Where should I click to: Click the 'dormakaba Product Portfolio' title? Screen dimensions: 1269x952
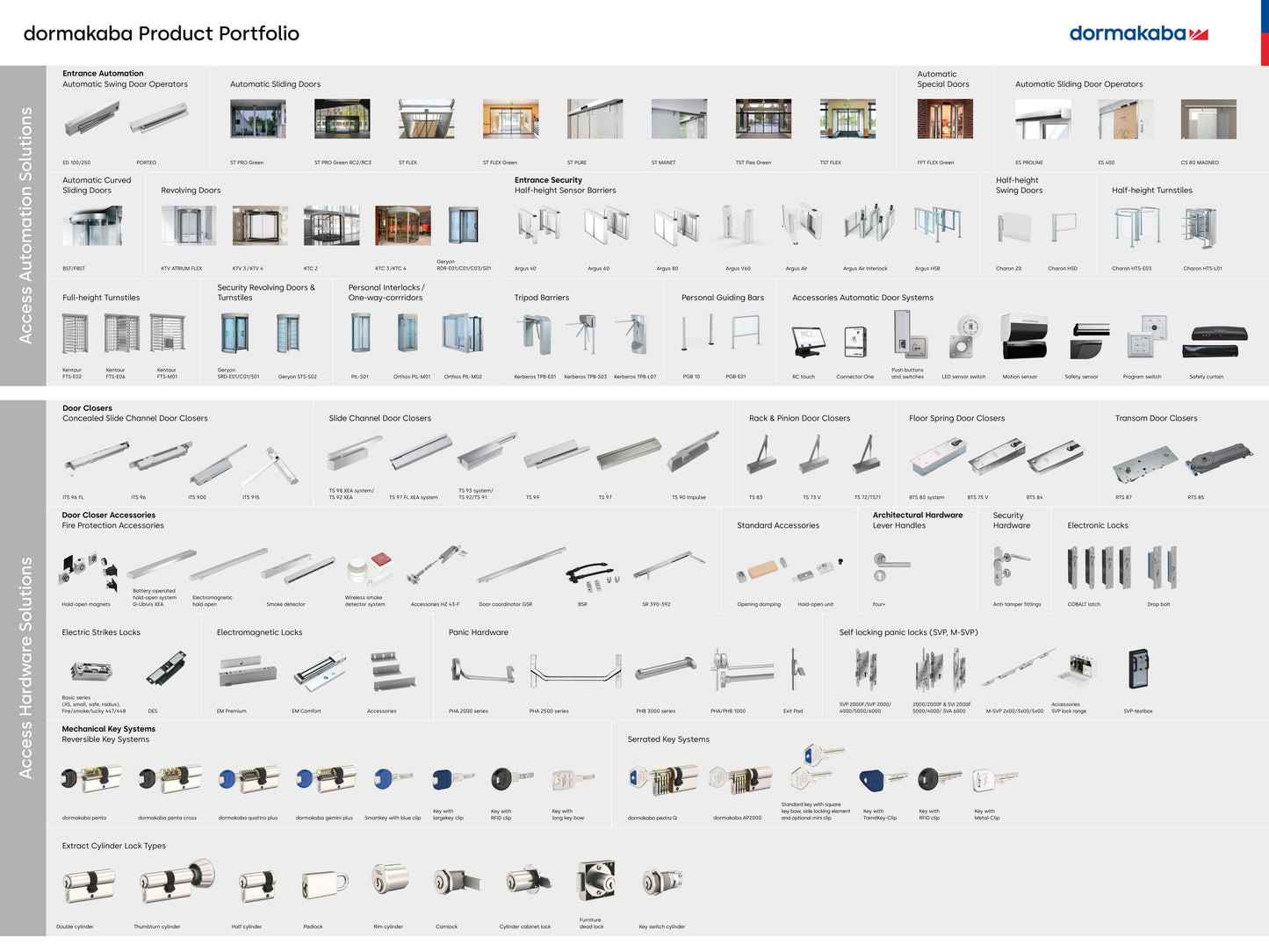(x=162, y=33)
